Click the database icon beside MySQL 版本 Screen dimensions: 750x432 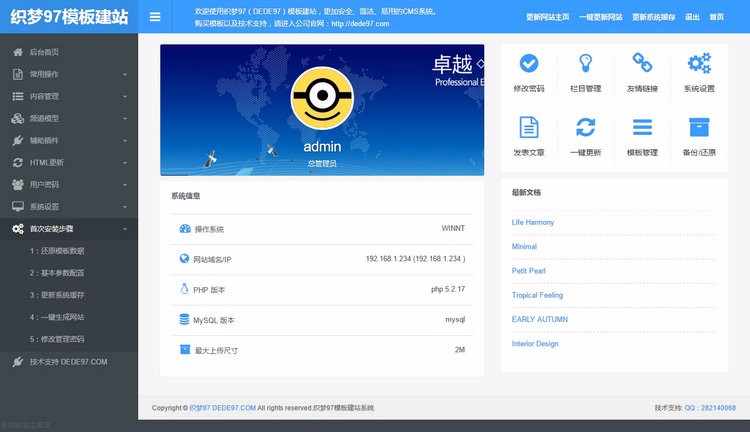click(184, 319)
